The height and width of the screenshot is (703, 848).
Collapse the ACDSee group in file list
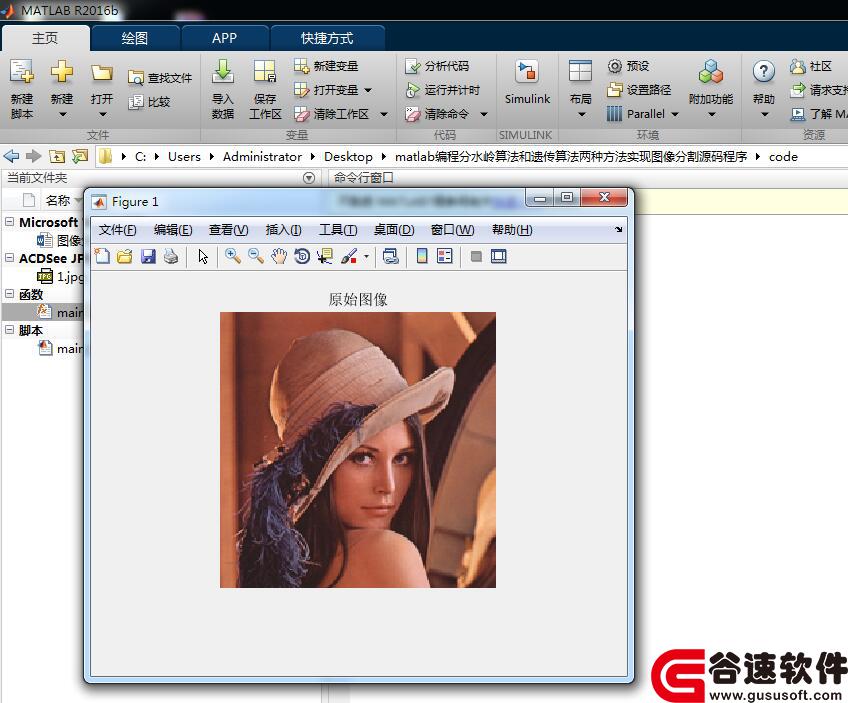(10, 258)
